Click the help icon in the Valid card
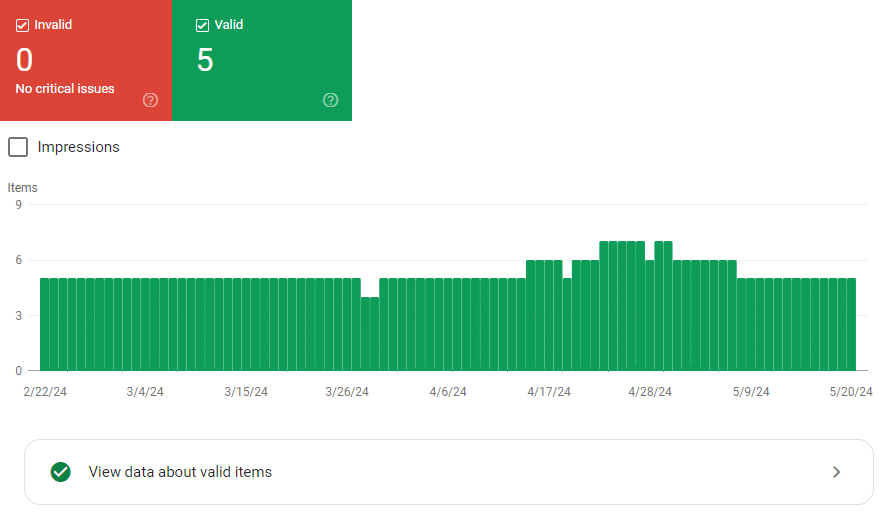The width and height of the screenshot is (892, 530). (331, 100)
